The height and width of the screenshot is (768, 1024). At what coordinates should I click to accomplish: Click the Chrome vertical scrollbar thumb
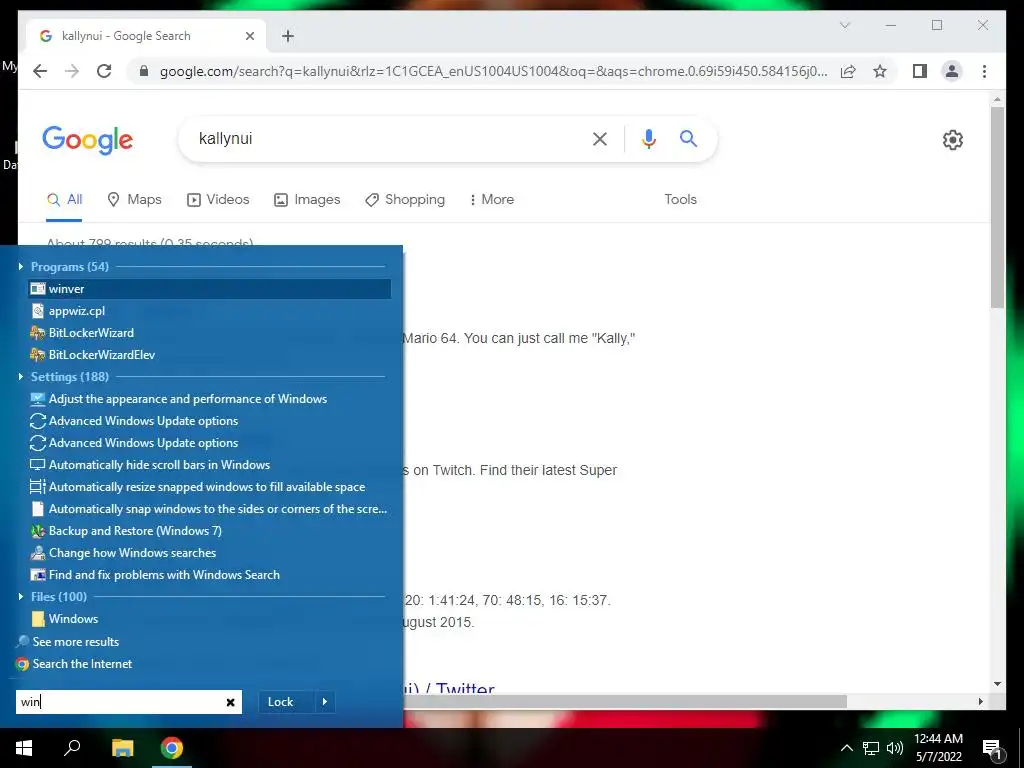997,206
